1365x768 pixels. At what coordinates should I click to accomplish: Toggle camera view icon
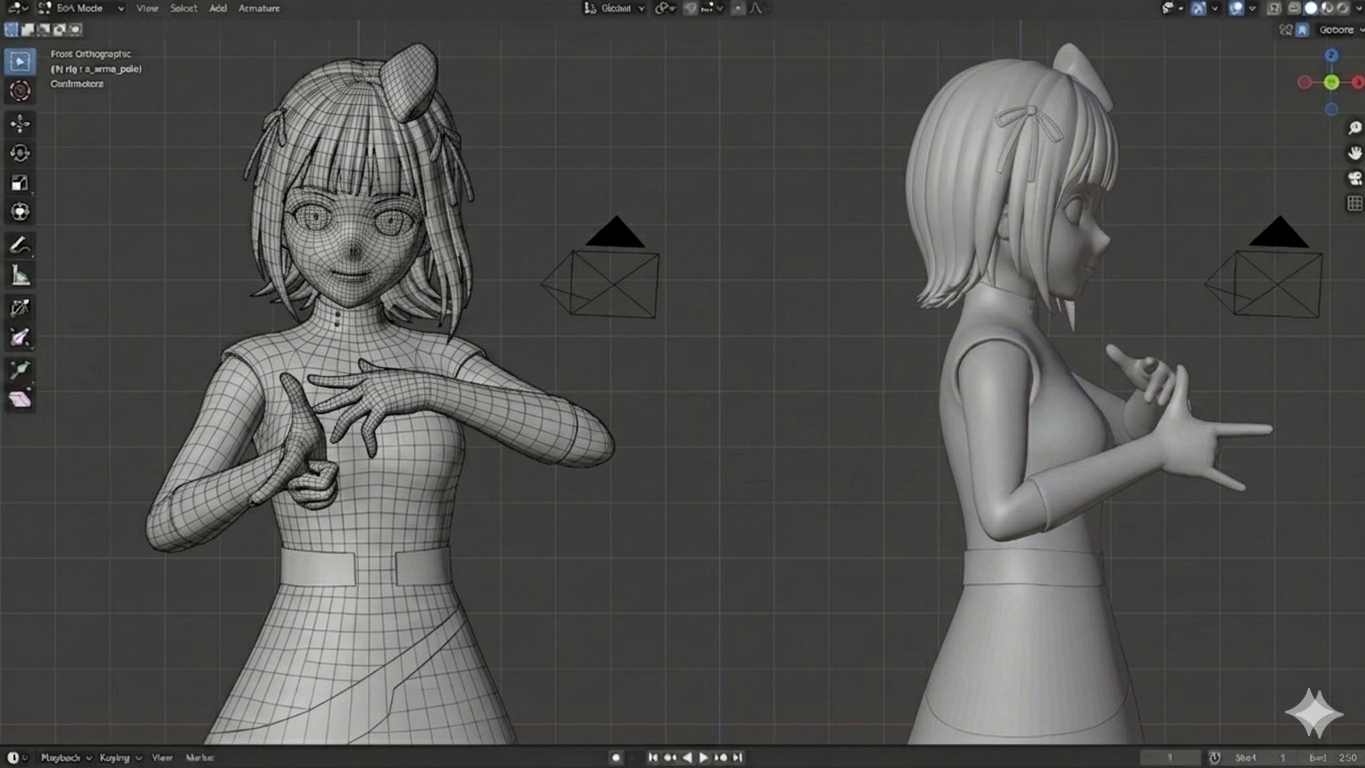click(x=1355, y=178)
